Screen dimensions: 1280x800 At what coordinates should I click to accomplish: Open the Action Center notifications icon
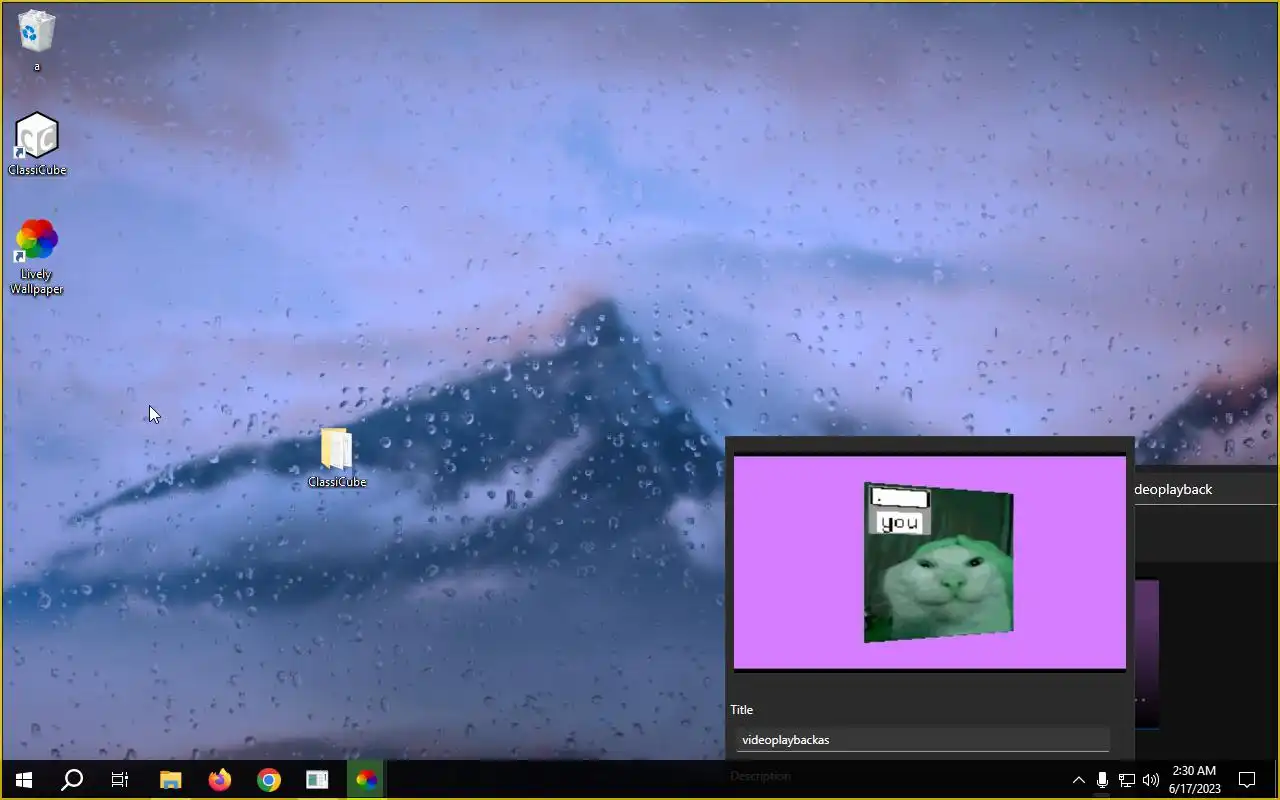pos(1247,780)
